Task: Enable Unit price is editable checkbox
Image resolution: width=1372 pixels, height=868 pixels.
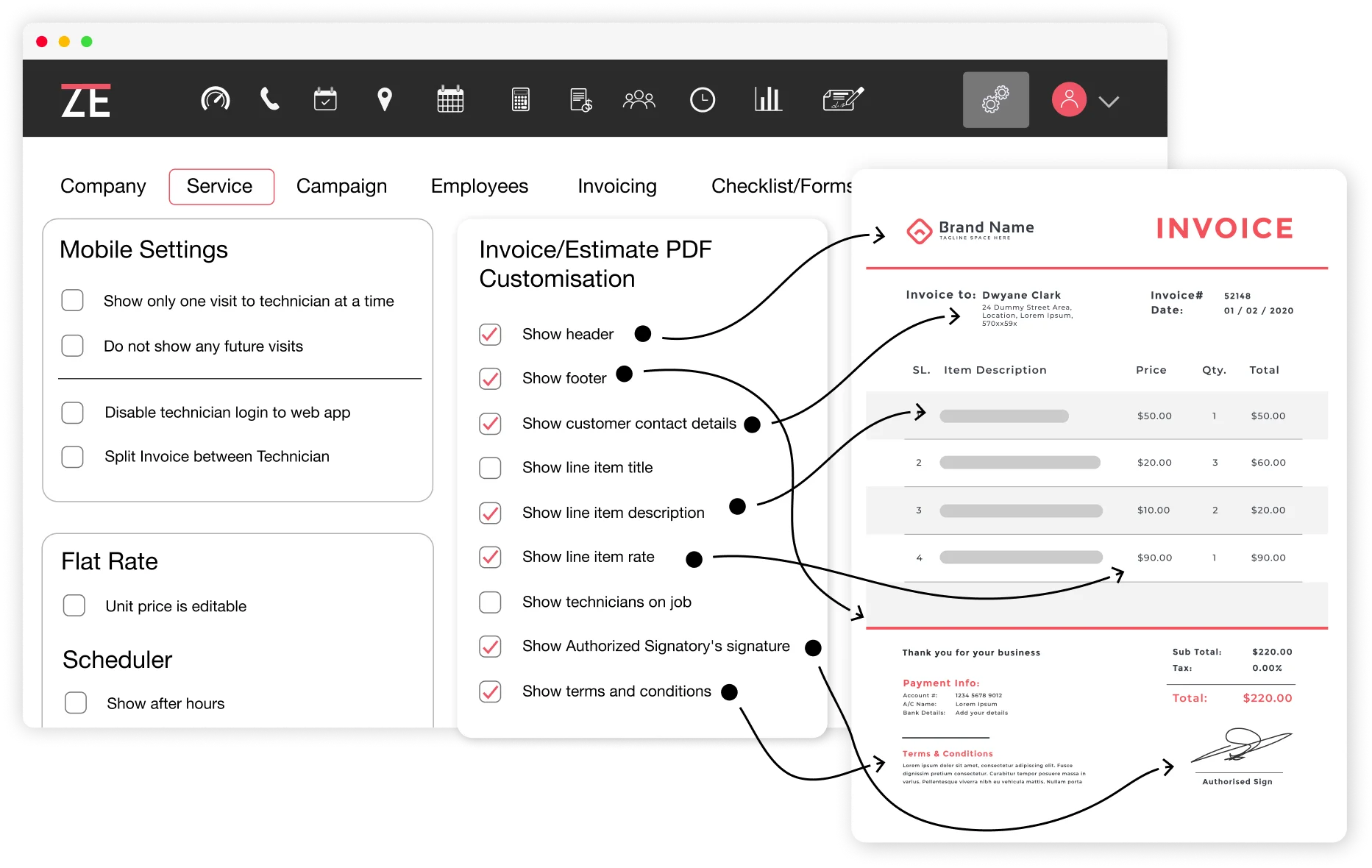Action: point(74,605)
